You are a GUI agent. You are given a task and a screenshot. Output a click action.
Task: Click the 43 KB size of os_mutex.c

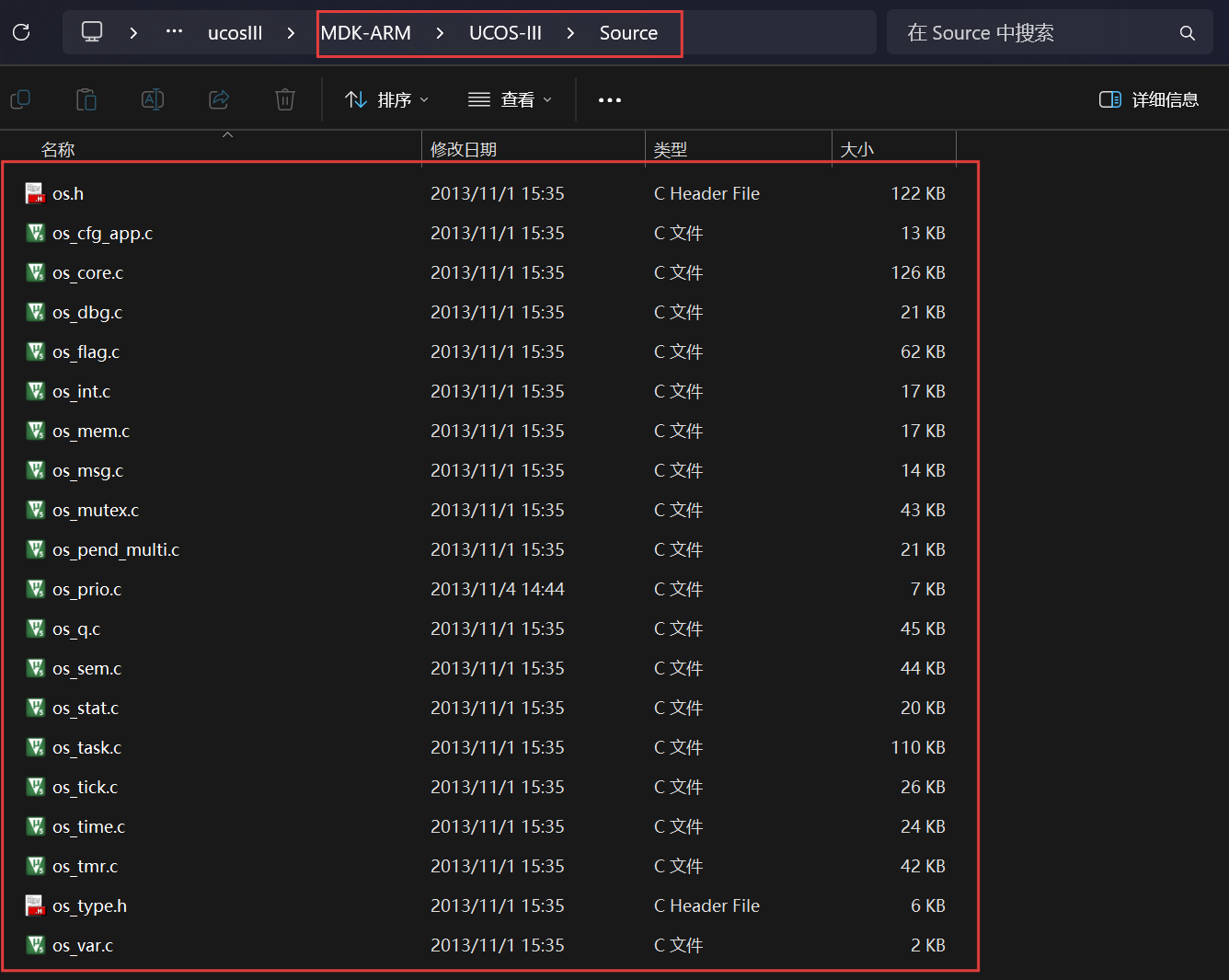[x=923, y=510]
